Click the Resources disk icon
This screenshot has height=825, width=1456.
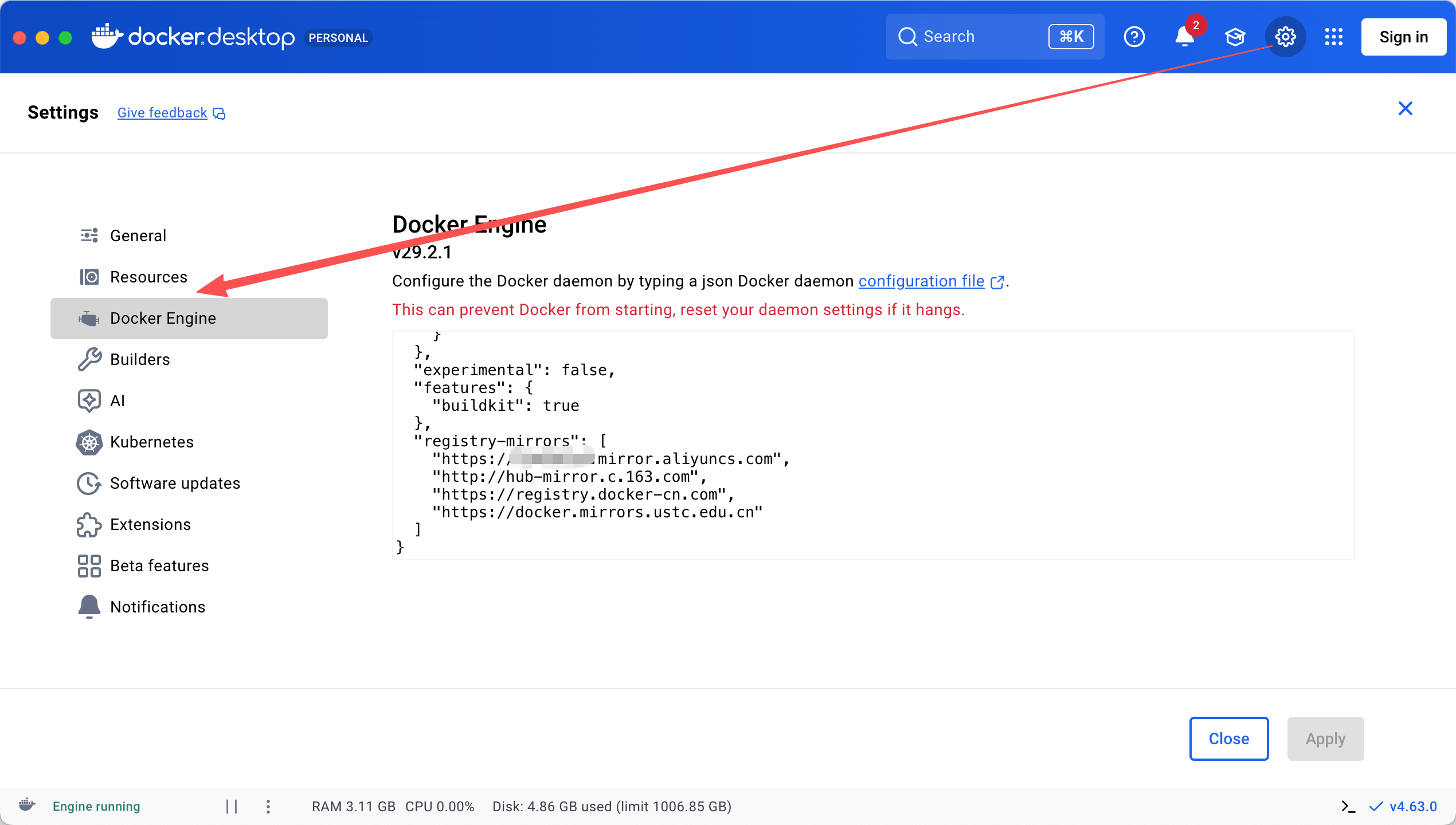pyautogui.click(x=89, y=277)
